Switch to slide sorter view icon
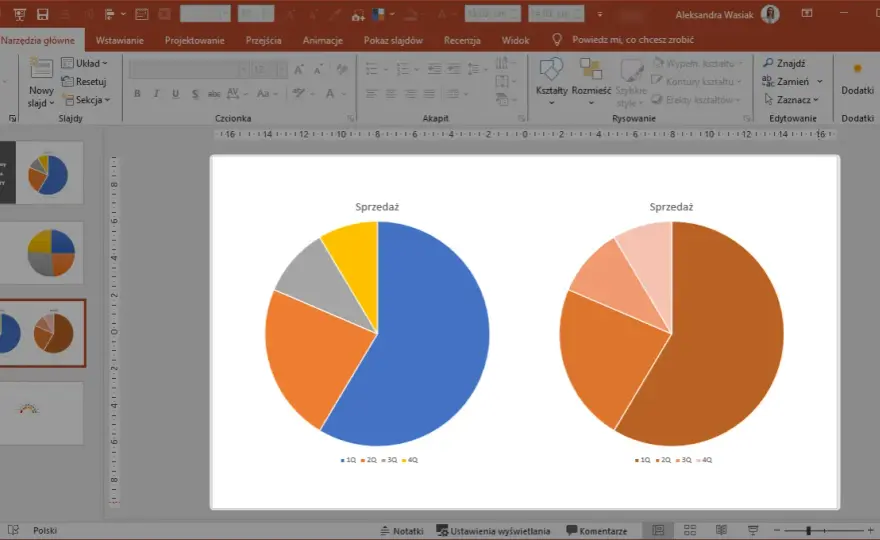 click(690, 530)
